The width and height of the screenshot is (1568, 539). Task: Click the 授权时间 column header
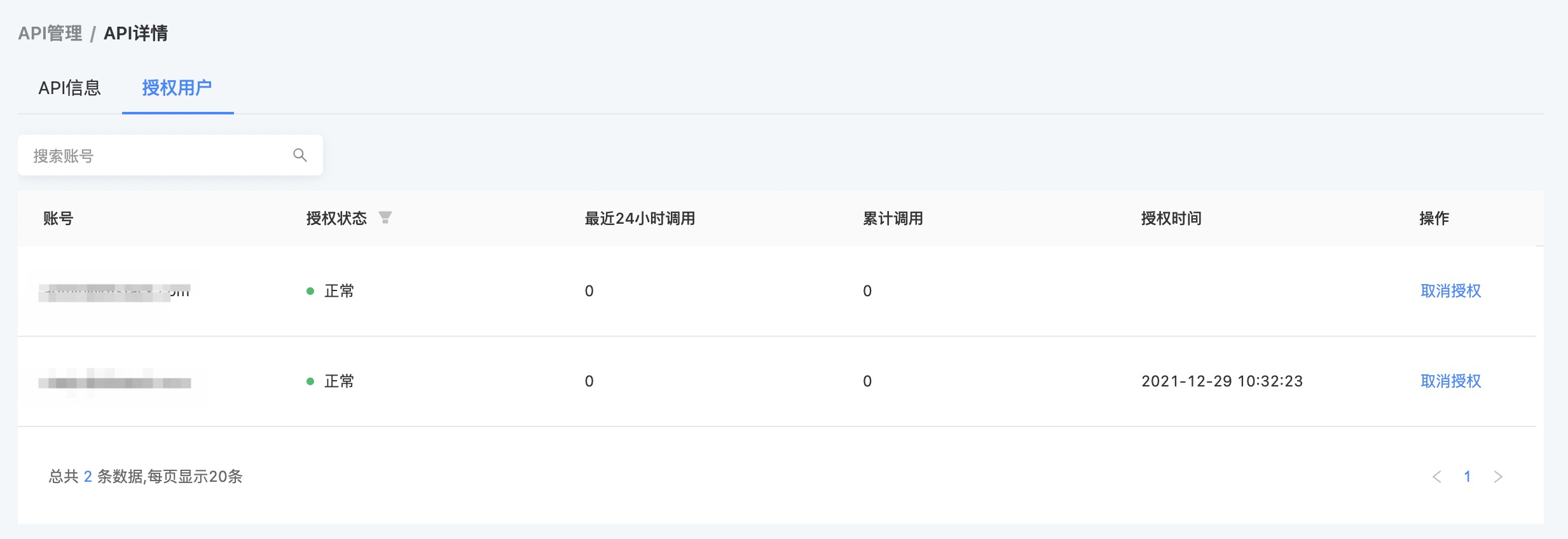(x=1171, y=219)
